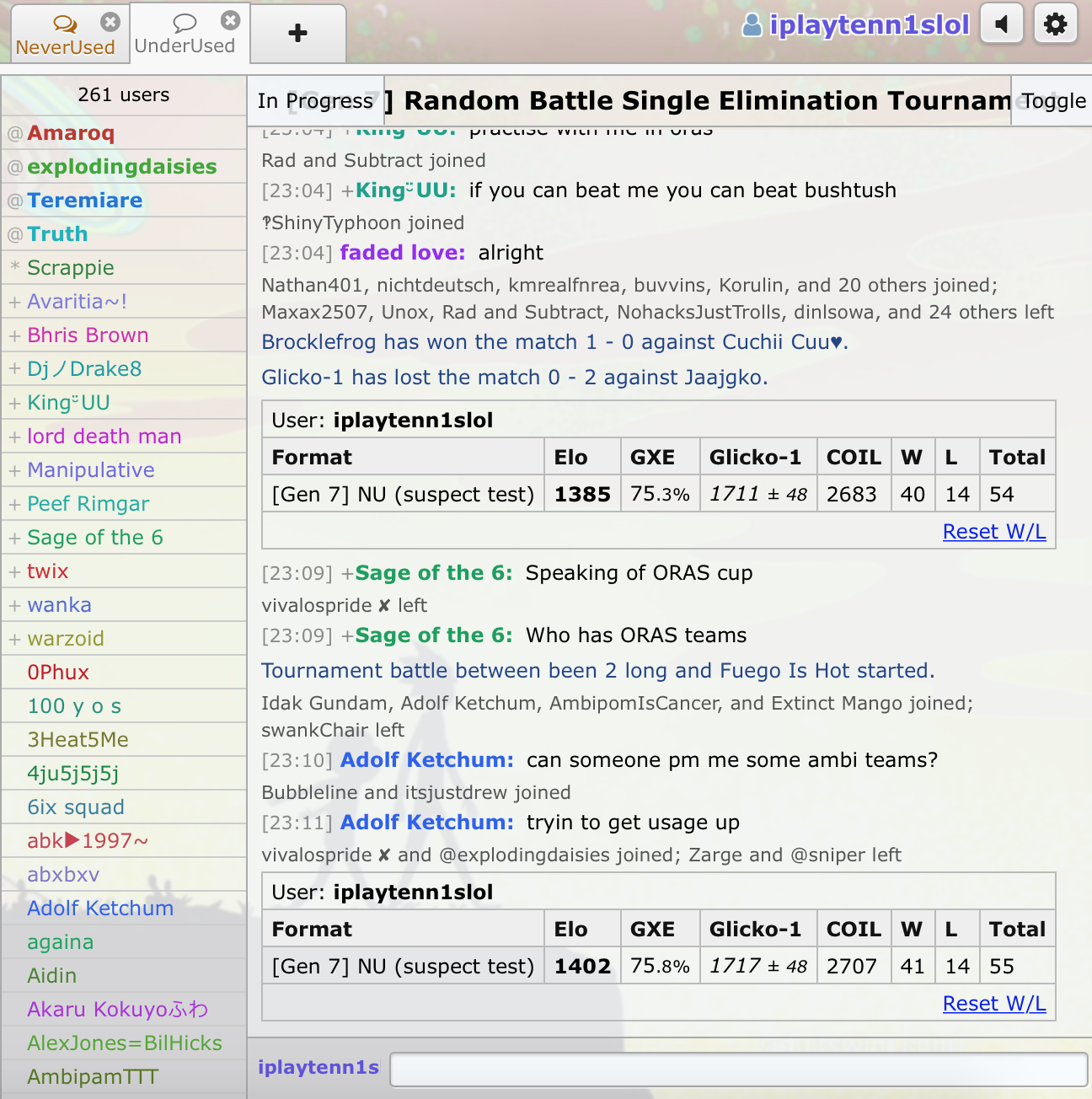
Task: Click the UnderUsed chat bubble icon
Action: pyautogui.click(x=185, y=23)
